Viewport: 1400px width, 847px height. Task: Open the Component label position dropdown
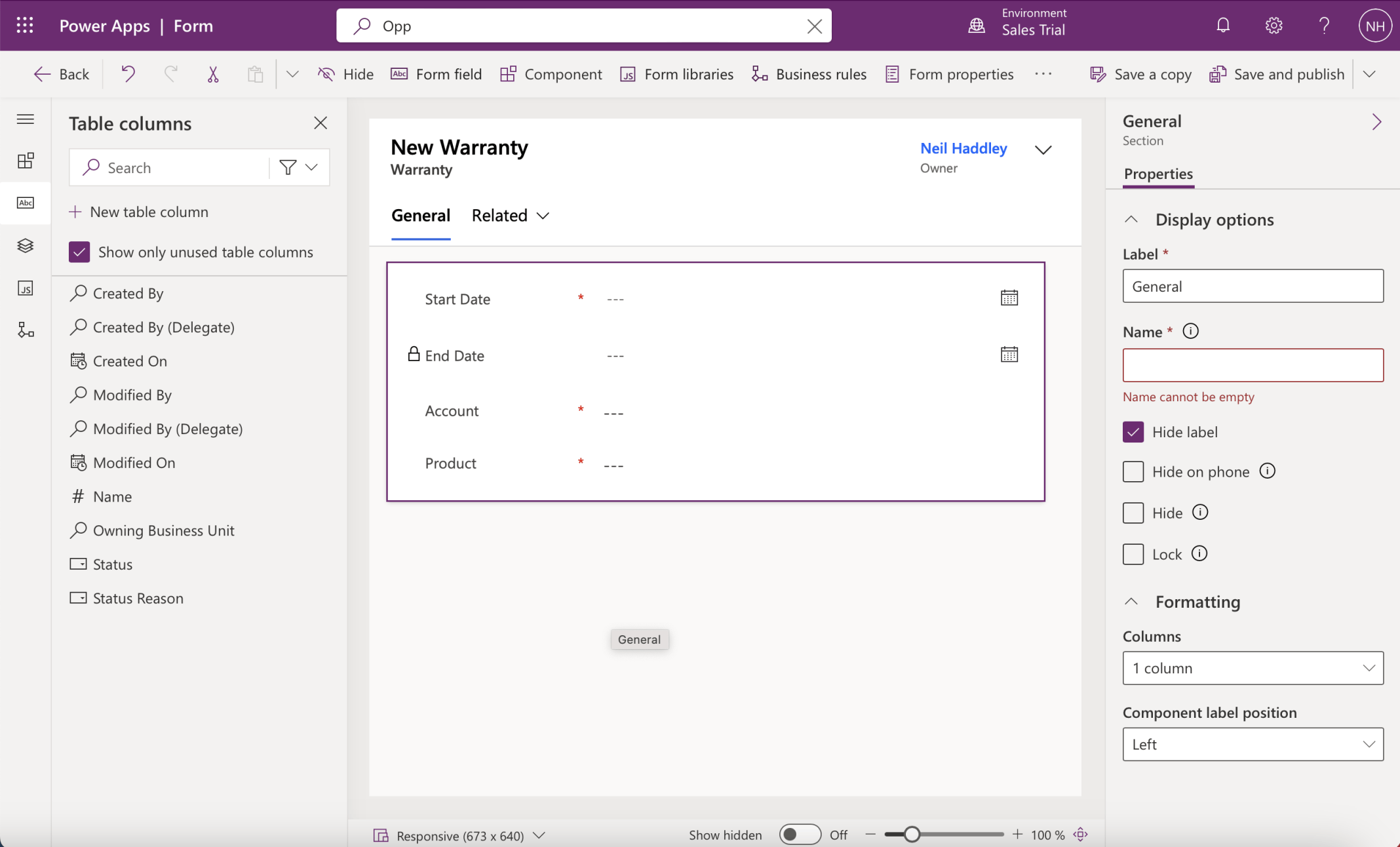point(1252,744)
